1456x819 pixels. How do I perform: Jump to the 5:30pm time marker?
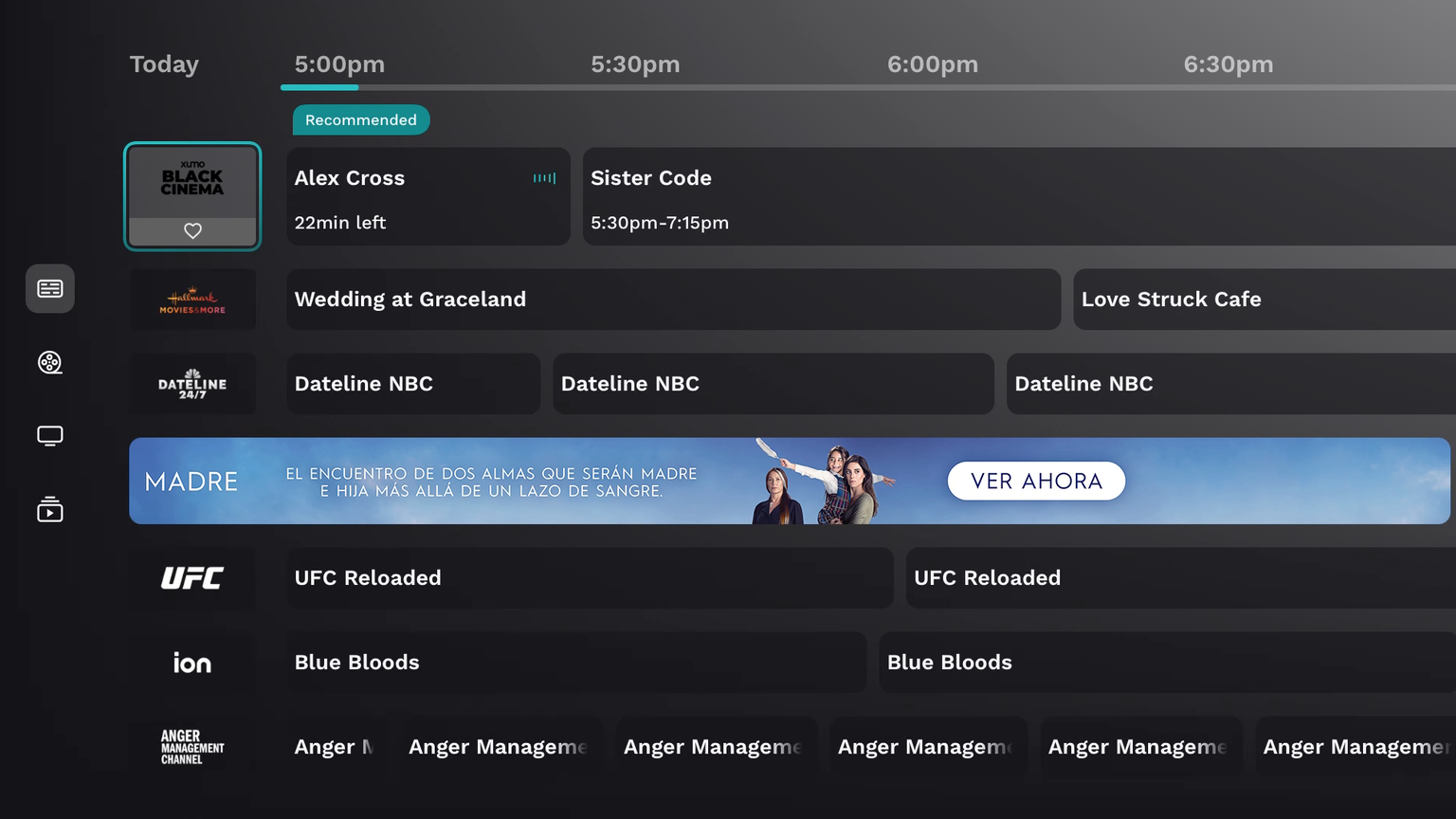point(635,64)
